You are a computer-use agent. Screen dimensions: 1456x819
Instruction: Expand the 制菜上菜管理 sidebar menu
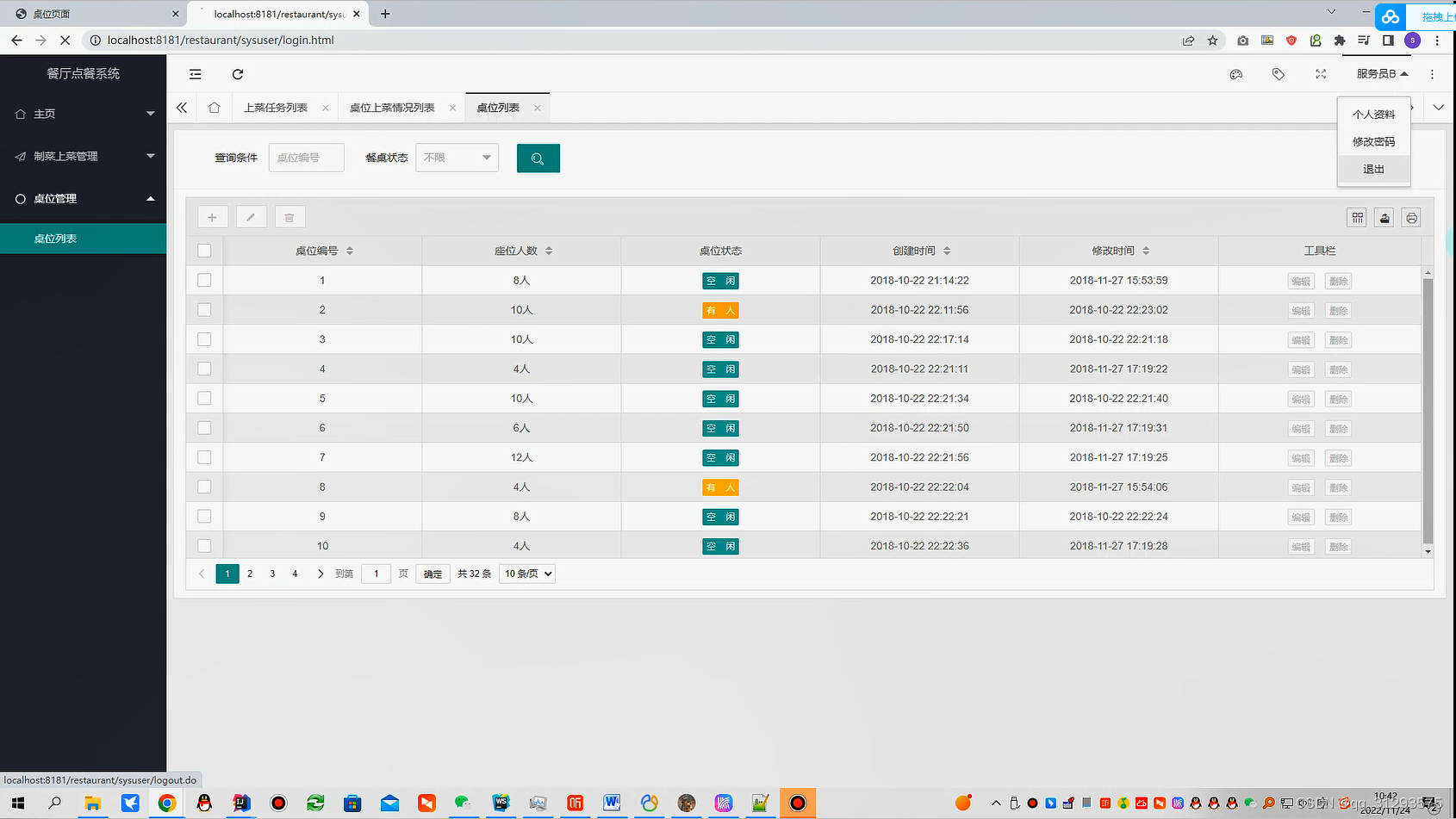click(x=83, y=156)
